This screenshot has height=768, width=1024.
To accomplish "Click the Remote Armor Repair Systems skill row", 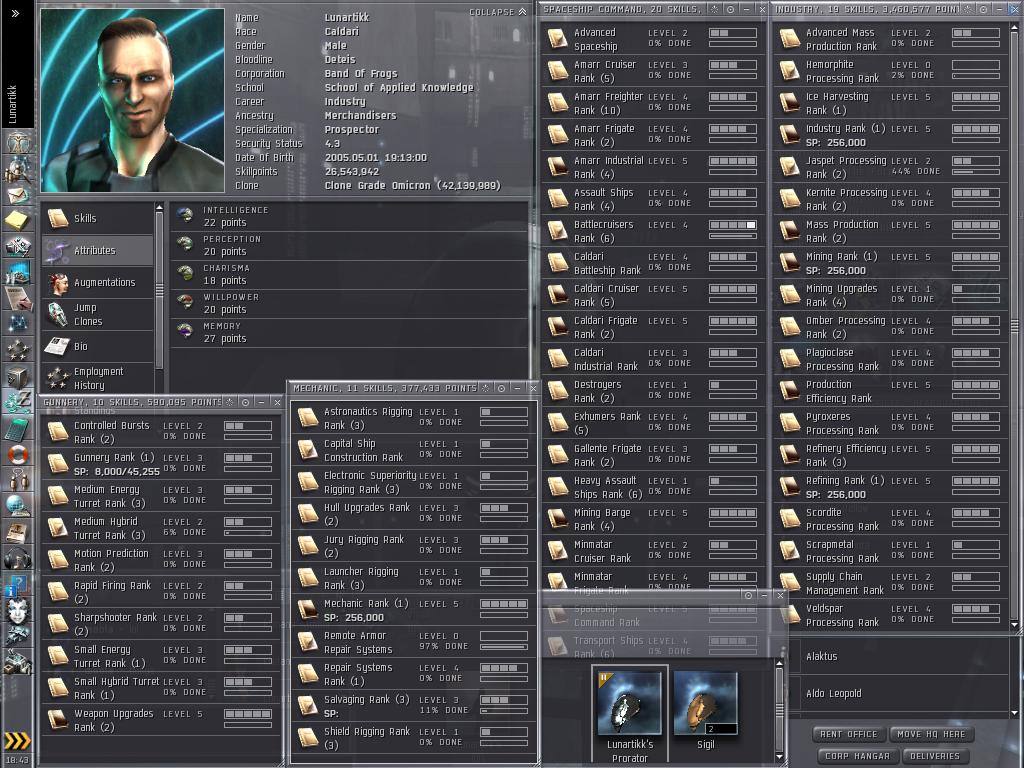I will pyautogui.click(x=414, y=642).
